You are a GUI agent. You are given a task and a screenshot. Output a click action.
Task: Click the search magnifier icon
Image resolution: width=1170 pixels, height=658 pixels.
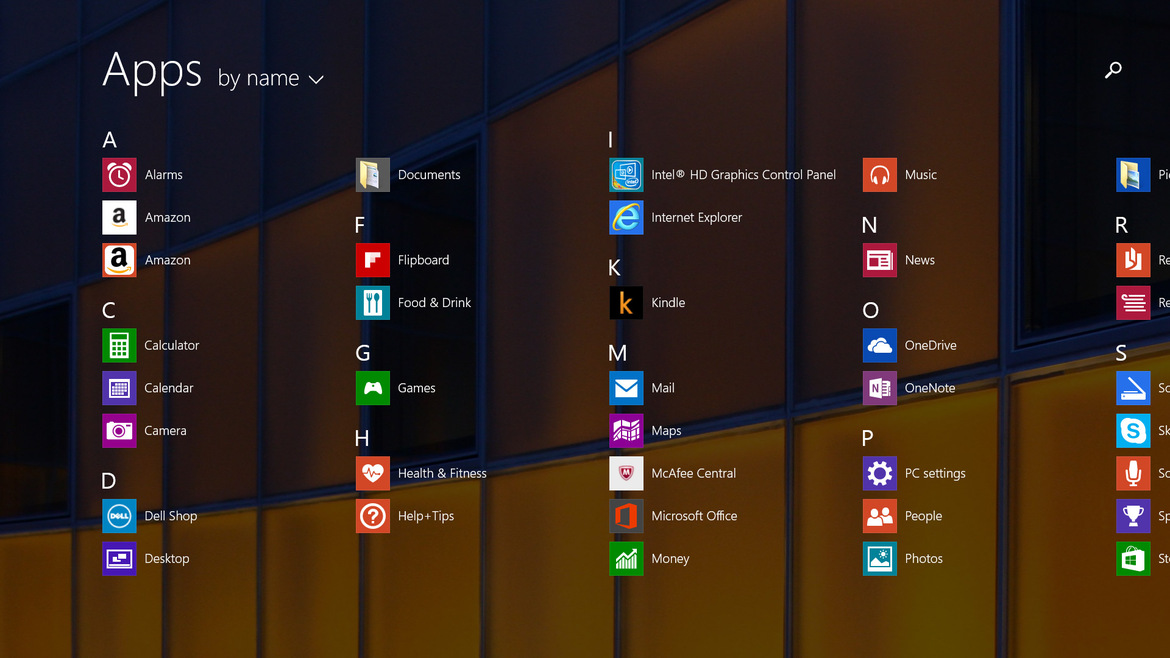1113,70
